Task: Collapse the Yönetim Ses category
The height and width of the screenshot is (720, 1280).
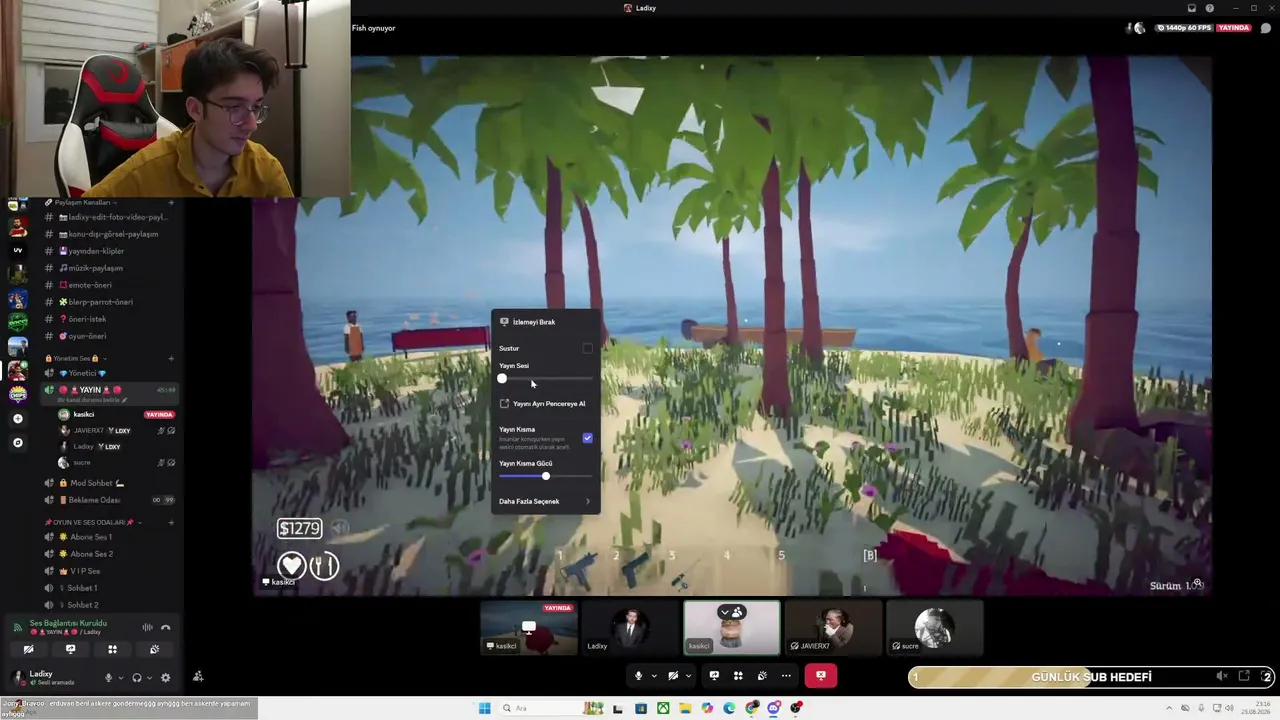Action: point(76,358)
